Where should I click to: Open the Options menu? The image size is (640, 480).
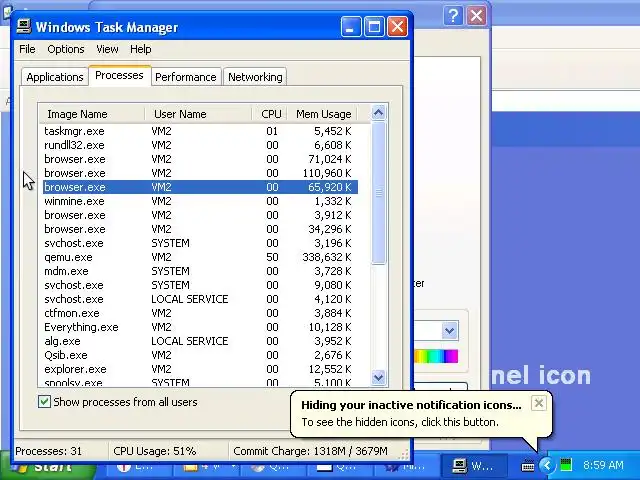(66, 49)
